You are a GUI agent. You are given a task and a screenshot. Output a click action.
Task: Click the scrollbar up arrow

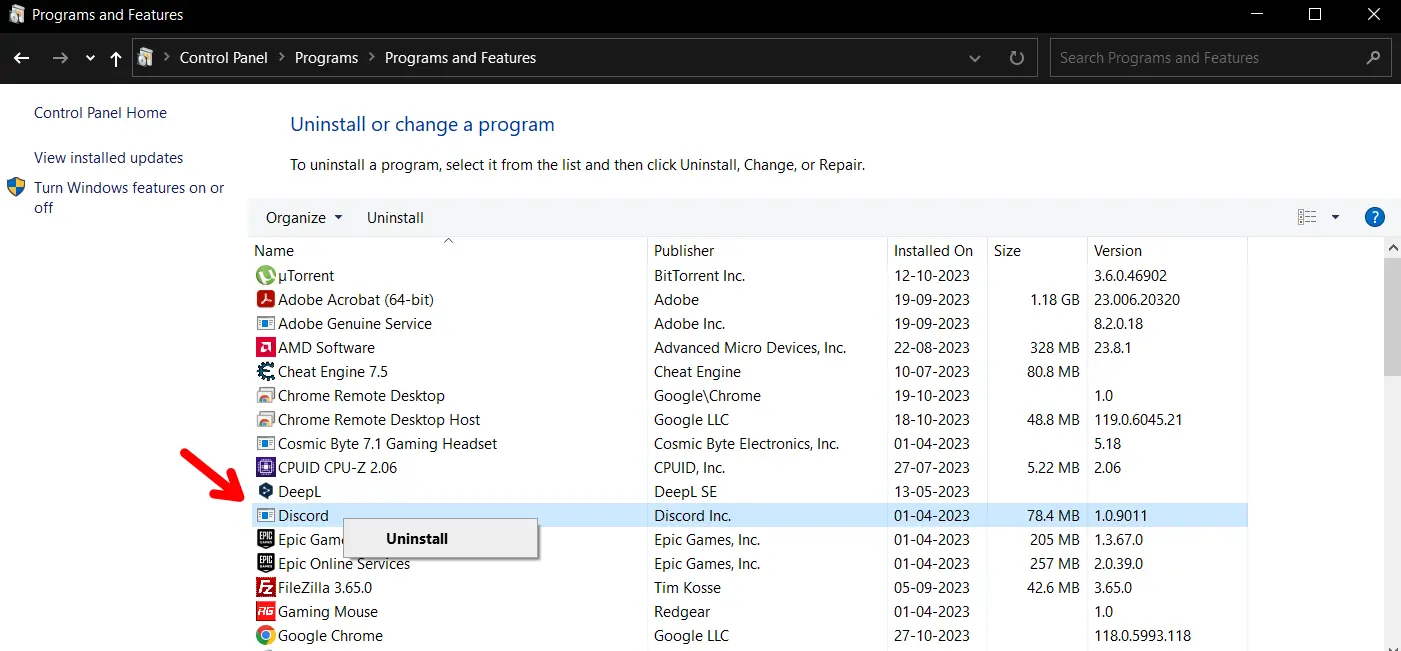pyautogui.click(x=1392, y=246)
